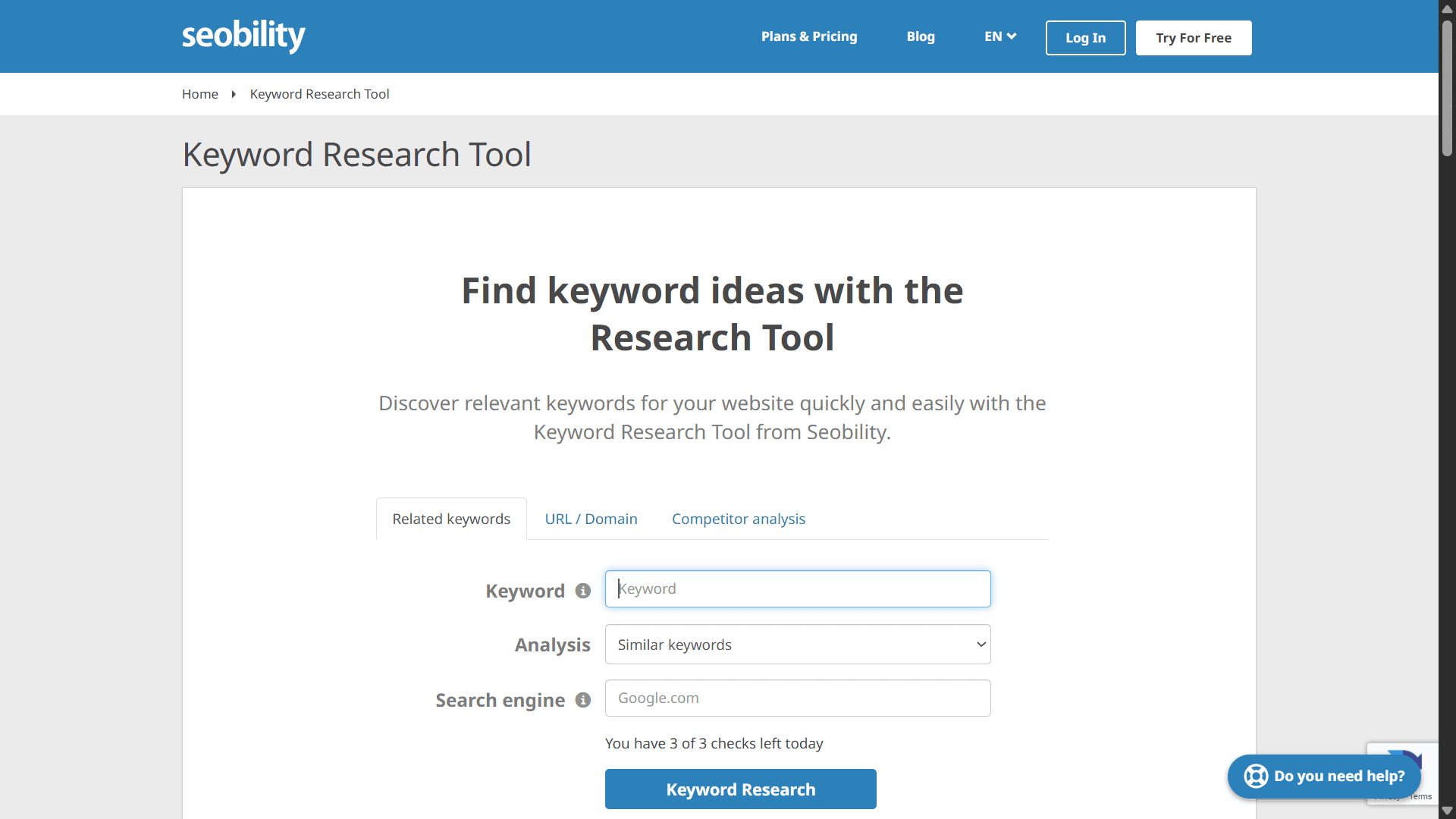This screenshot has height=819, width=1456.
Task: Expand the EN language dropdown
Action: coord(1000,36)
